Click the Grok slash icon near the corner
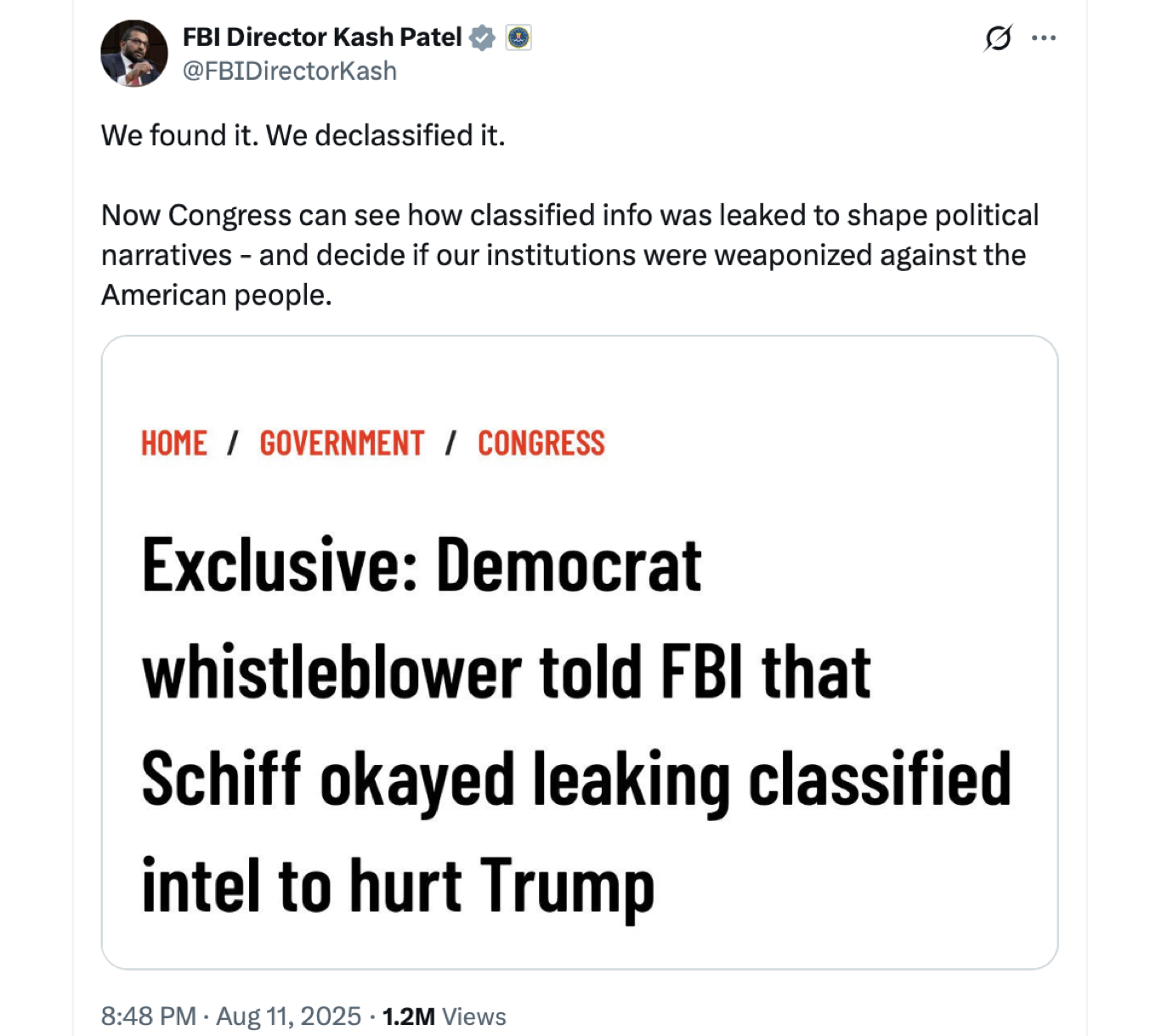 (x=1000, y=37)
